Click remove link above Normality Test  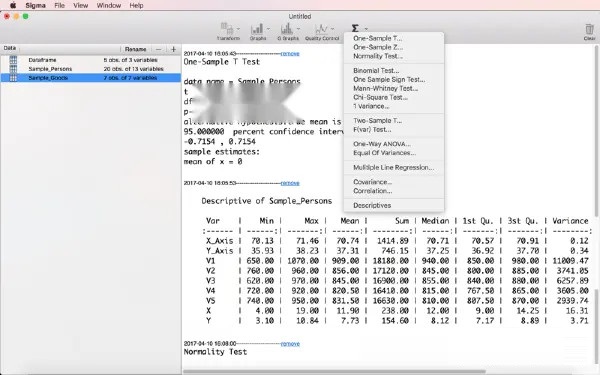pos(290,344)
